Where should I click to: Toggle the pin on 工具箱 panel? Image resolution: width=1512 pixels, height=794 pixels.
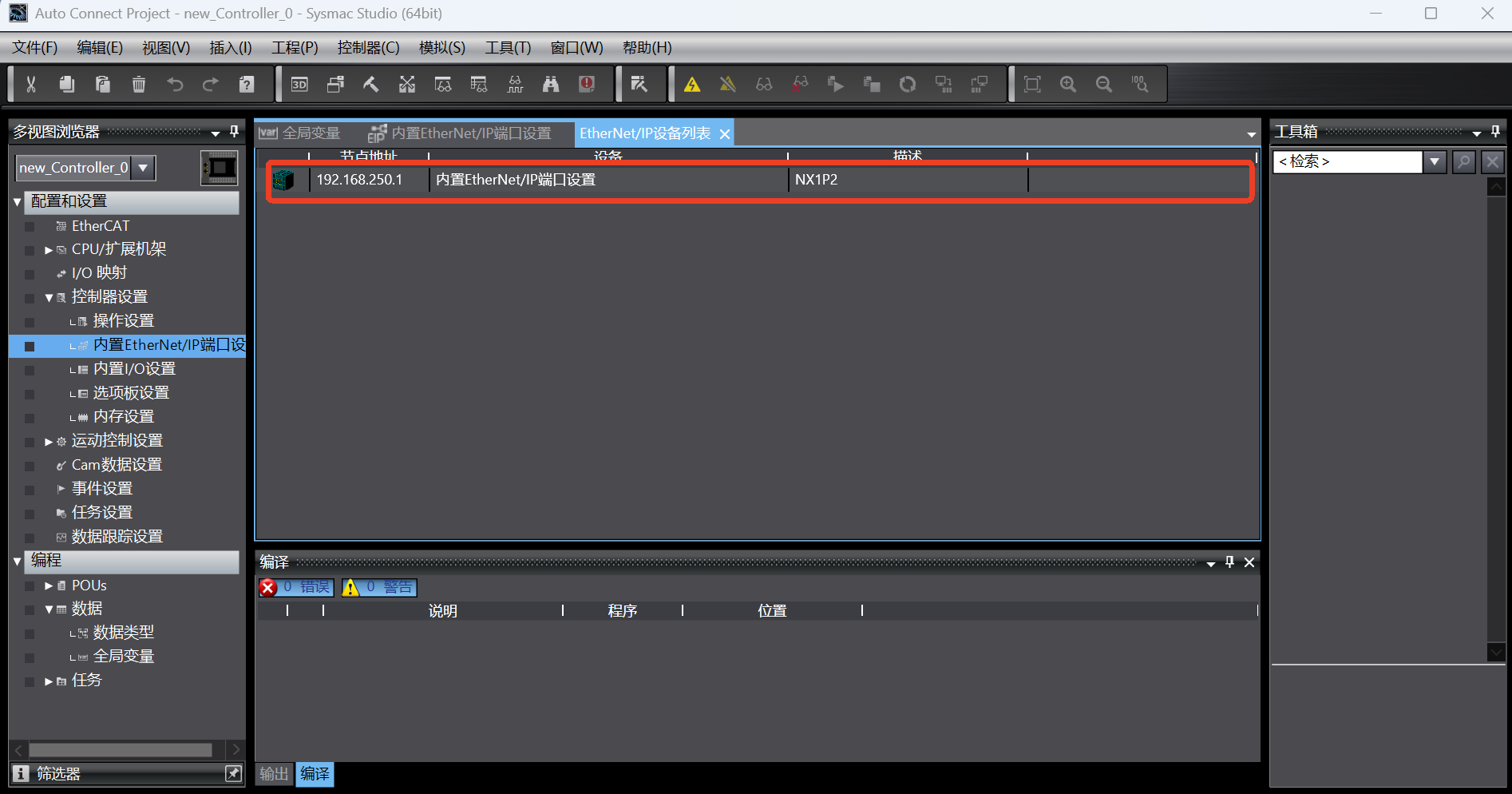pos(1495,131)
